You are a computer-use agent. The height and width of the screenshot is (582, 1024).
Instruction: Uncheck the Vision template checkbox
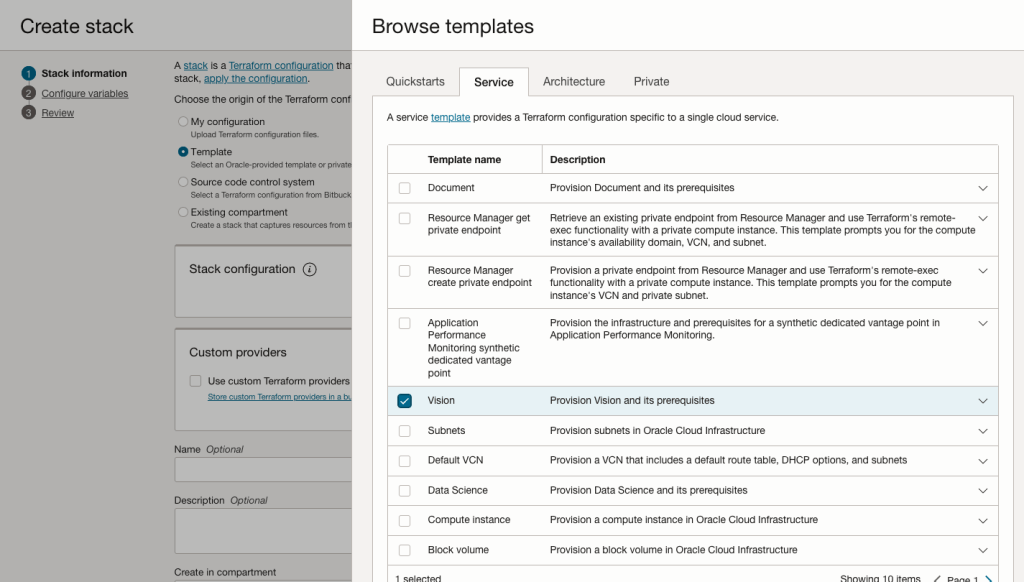click(404, 401)
